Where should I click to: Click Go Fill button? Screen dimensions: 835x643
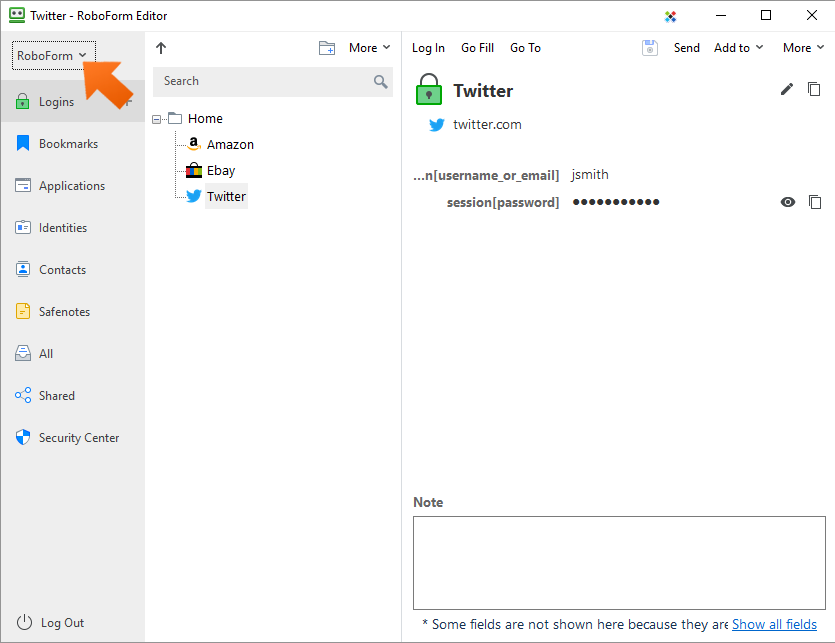point(478,48)
